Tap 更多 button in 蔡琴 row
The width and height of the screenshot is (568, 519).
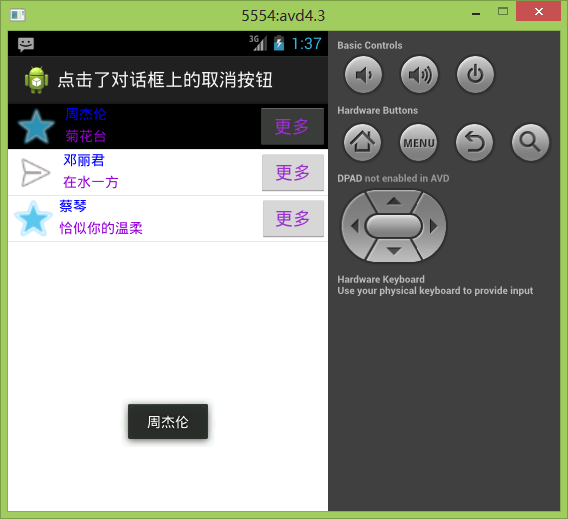293,218
